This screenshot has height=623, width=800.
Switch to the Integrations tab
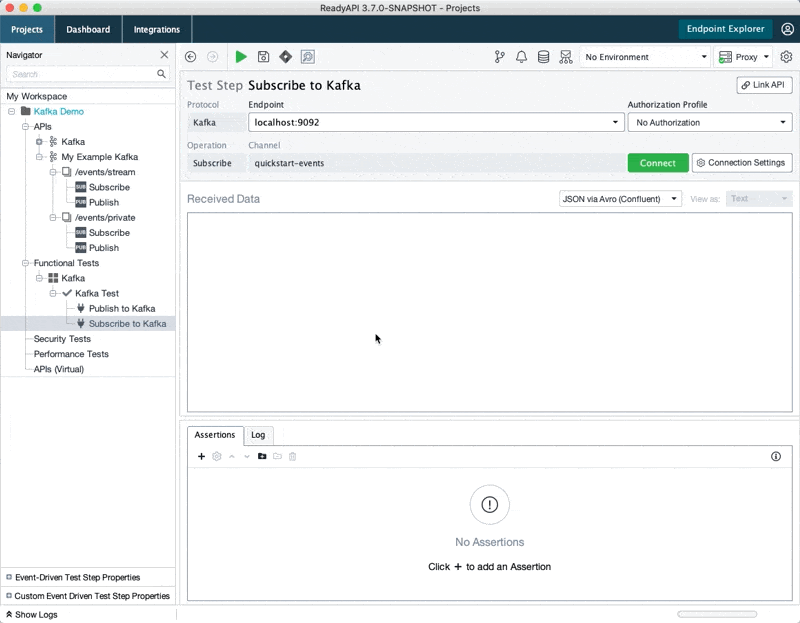click(157, 29)
